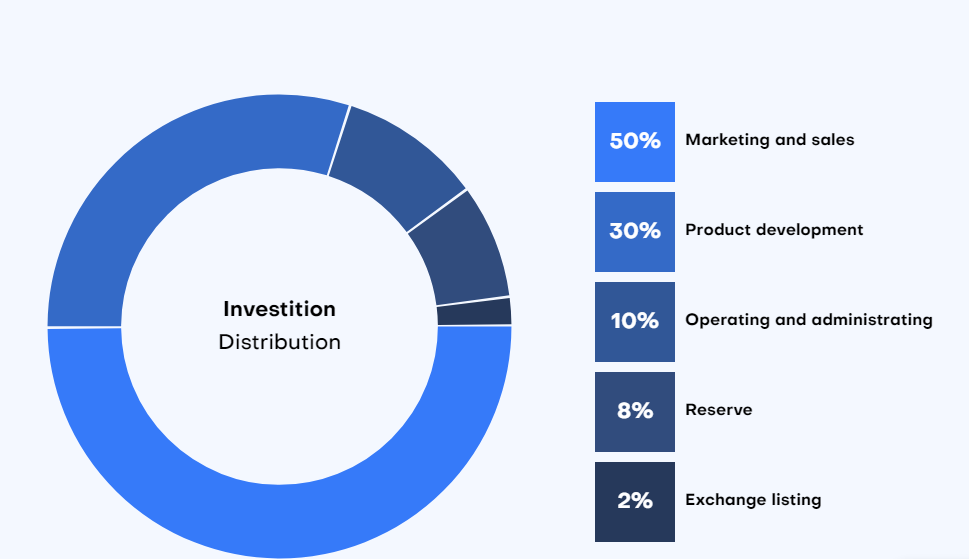Click the 30% Product development swatch
The height and width of the screenshot is (559, 969).
coord(635,232)
